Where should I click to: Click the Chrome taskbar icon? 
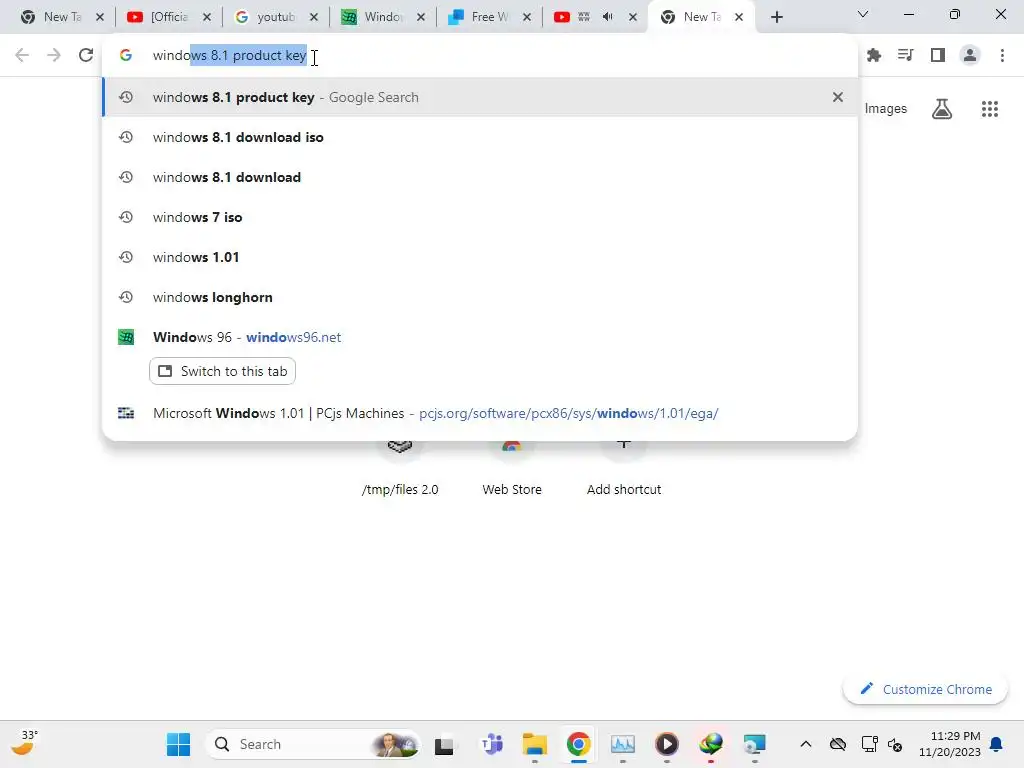(x=579, y=744)
